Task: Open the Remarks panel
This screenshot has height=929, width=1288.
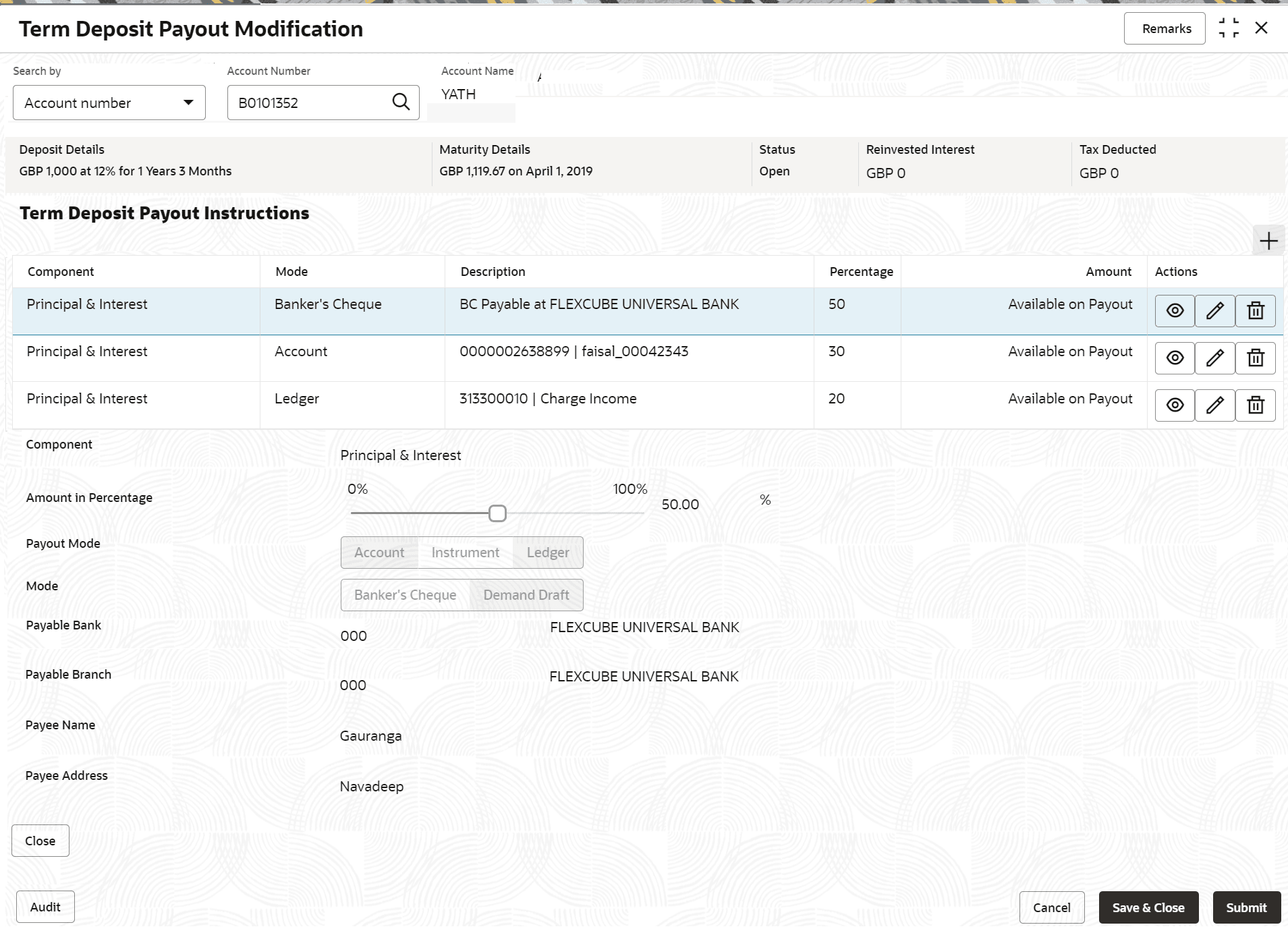Action: (x=1166, y=28)
